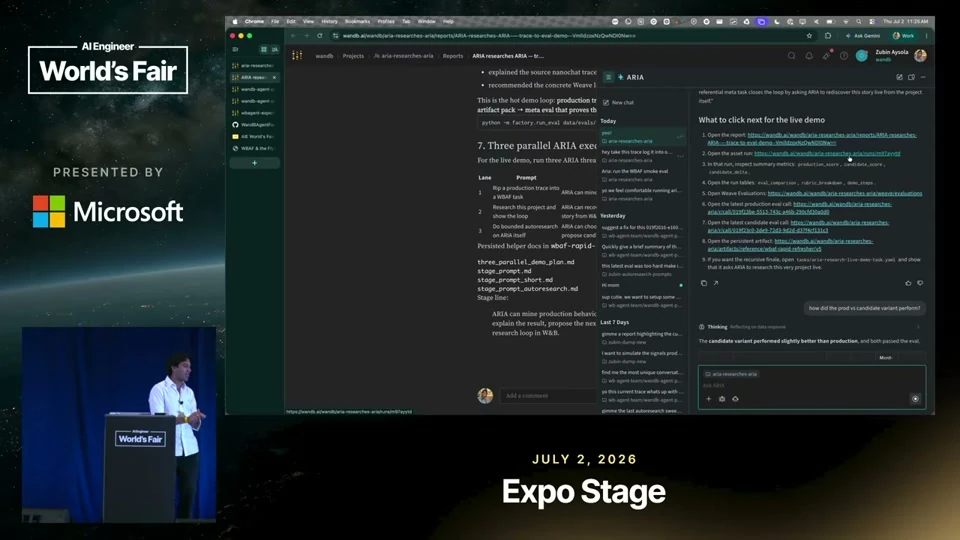Click the aria-researches-aria chip in chat input
This screenshot has height=540, width=960.
click(x=731, y=373)
